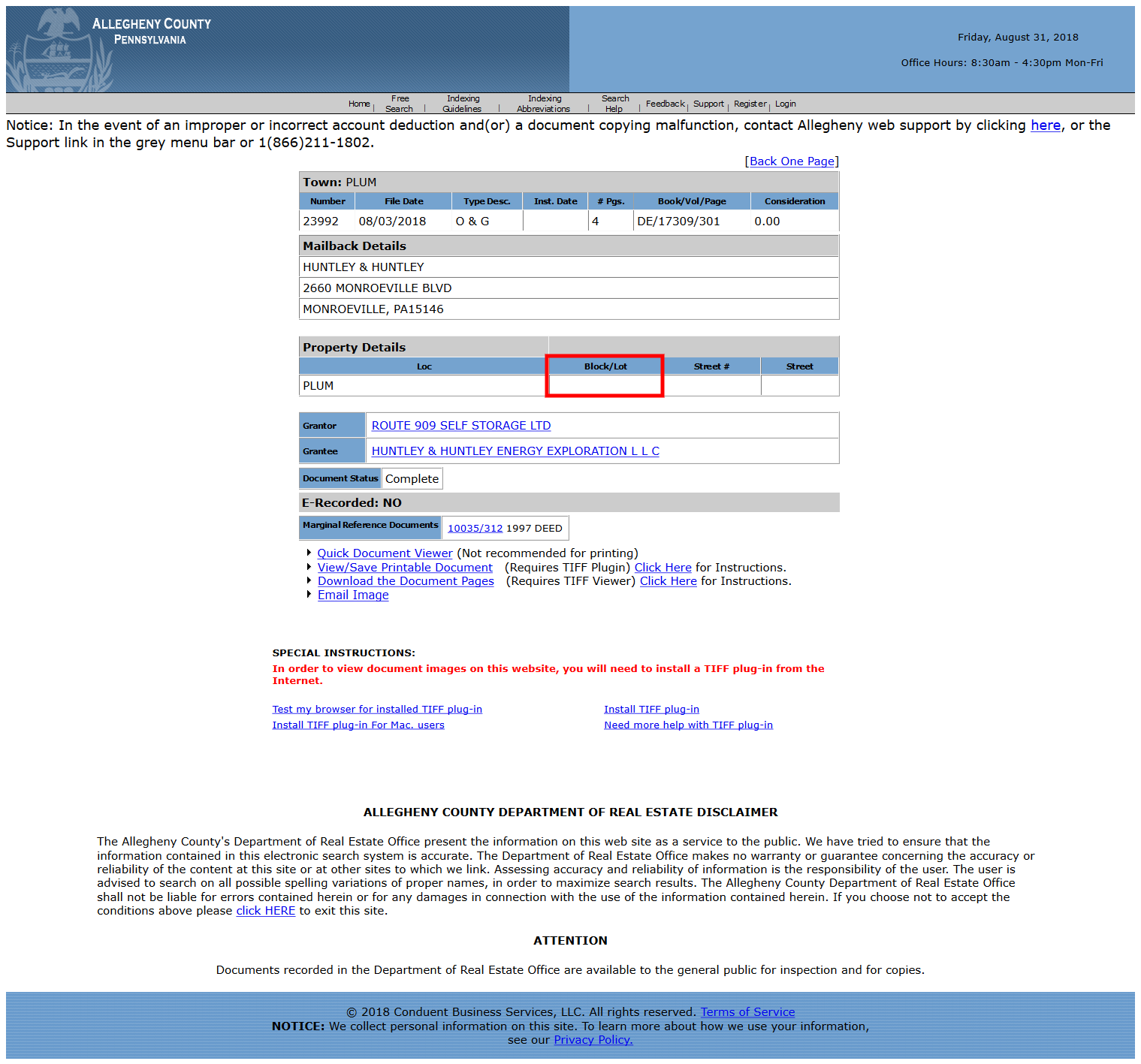Screen dimensions: 1141x1064
Task: Click Install TIFF plug-in link
Action: pyautogui.click(x=651, y=710)
